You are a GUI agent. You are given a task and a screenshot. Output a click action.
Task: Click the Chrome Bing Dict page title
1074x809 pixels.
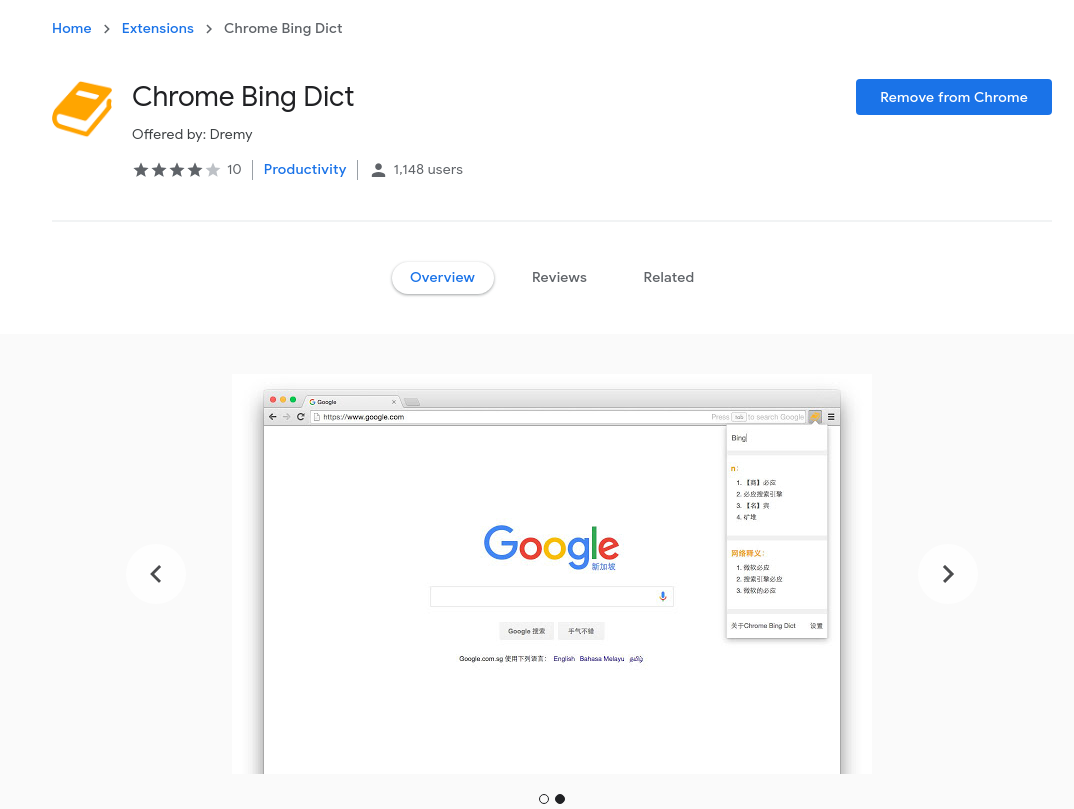pyautogui.click(x=243, y=97)
